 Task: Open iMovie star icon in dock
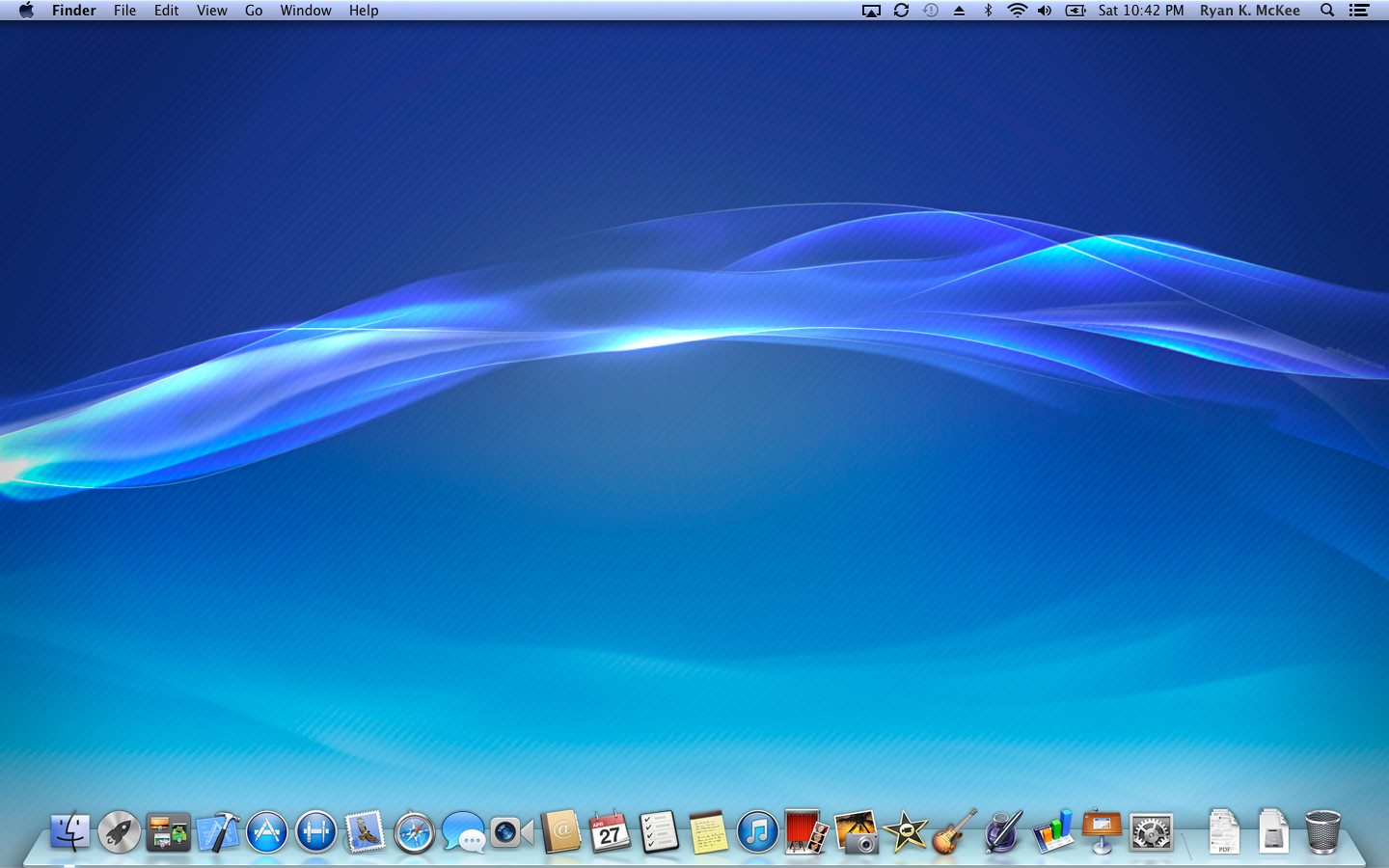click(x=905, y=831)
